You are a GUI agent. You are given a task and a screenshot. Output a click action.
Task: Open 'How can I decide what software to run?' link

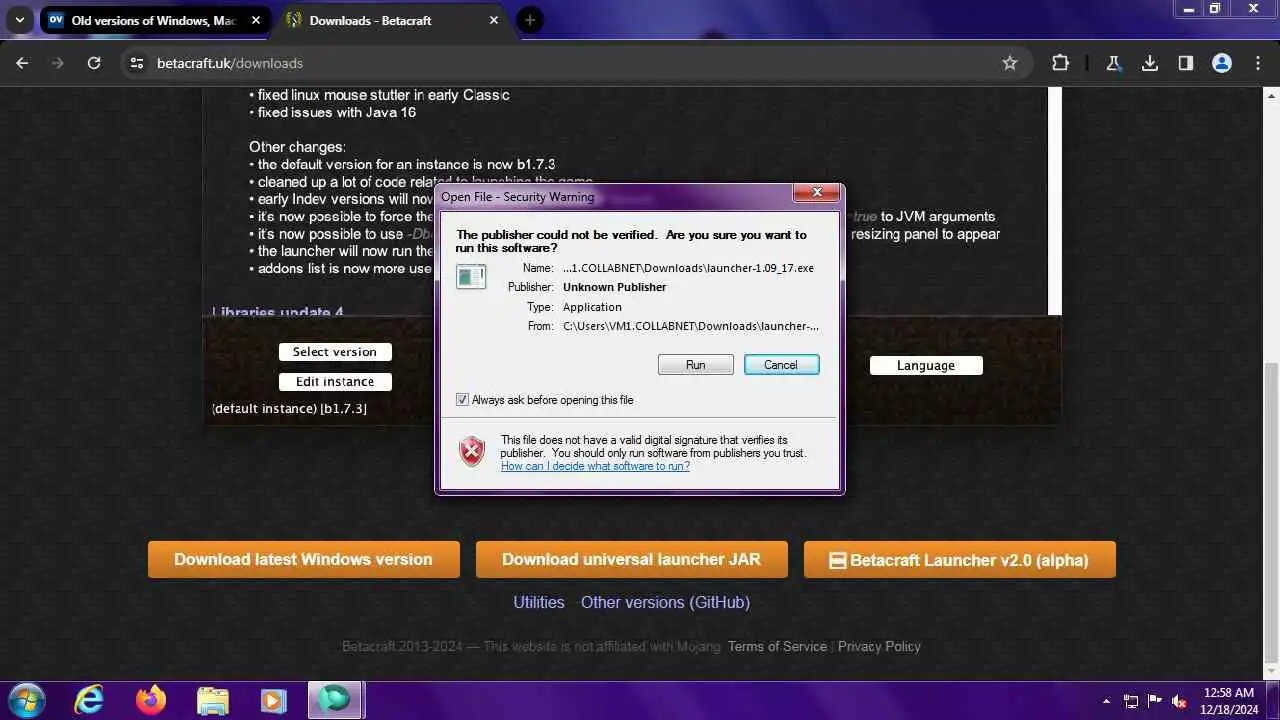(x=595, y=466)
